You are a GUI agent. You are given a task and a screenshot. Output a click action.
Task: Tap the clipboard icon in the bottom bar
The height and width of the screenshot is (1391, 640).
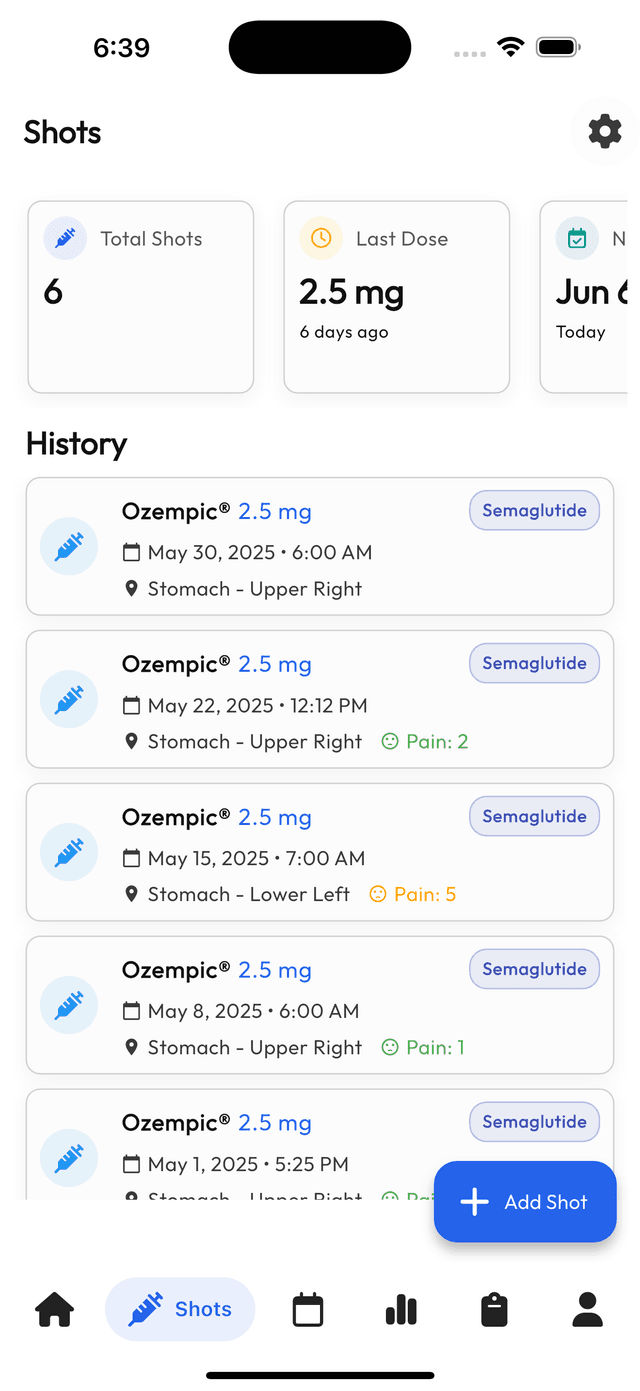[494, 1309]
